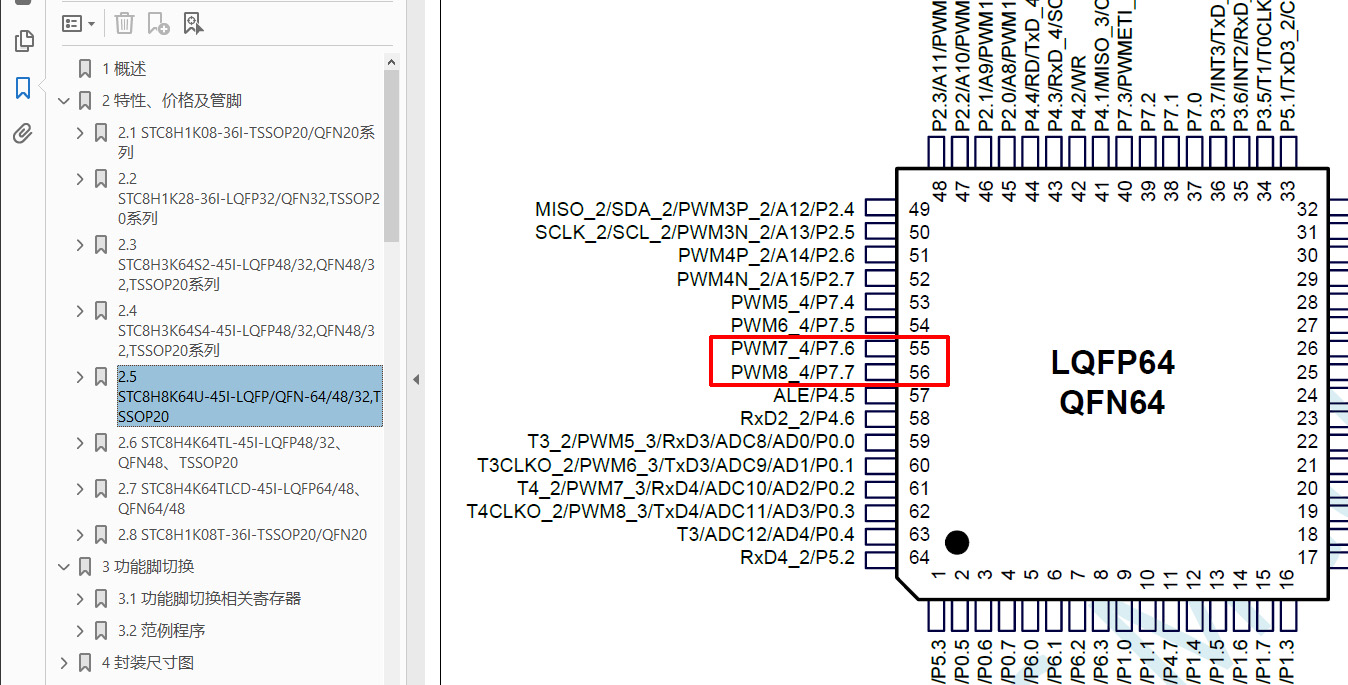Click the bookmark icon beside 3.2 范例程序
Screen dimensions: 1348x685
(x=101, y=631)
